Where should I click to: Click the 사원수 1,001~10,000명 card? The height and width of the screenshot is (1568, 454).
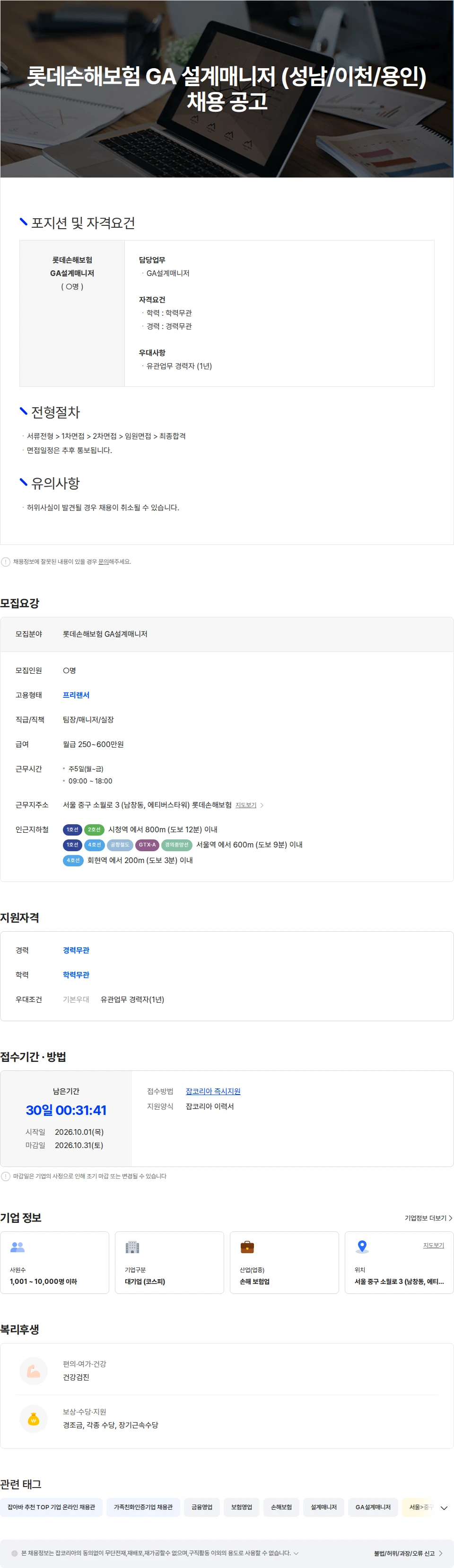pyautogui.click(x=55, y=1263)
